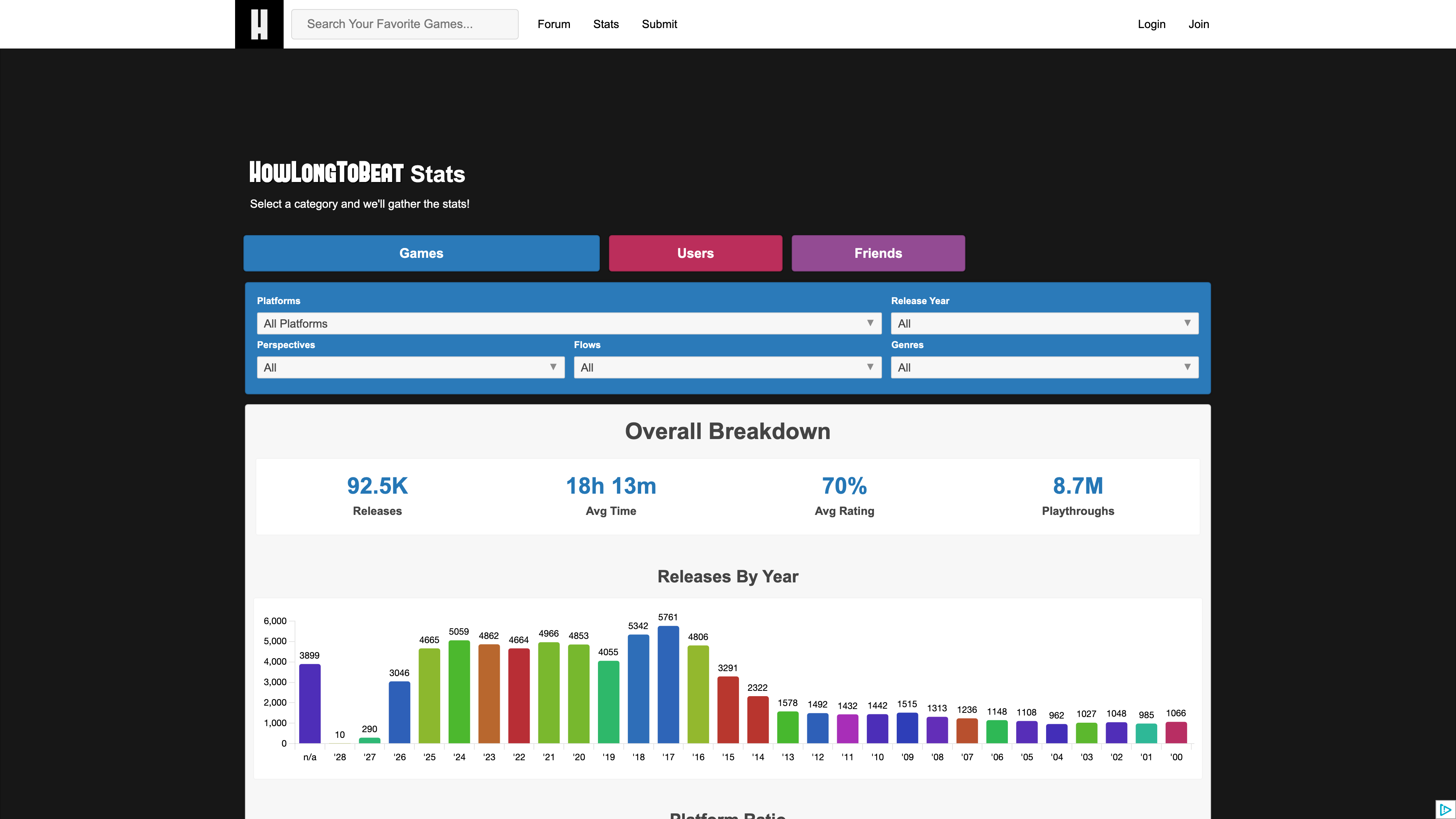Click the '26 bar labeled 3046
Screen dimensions: 1456x819
(400, 712)
